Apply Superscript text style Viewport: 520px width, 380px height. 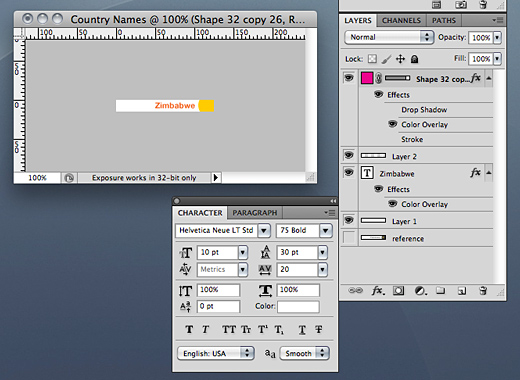[263, 330]
